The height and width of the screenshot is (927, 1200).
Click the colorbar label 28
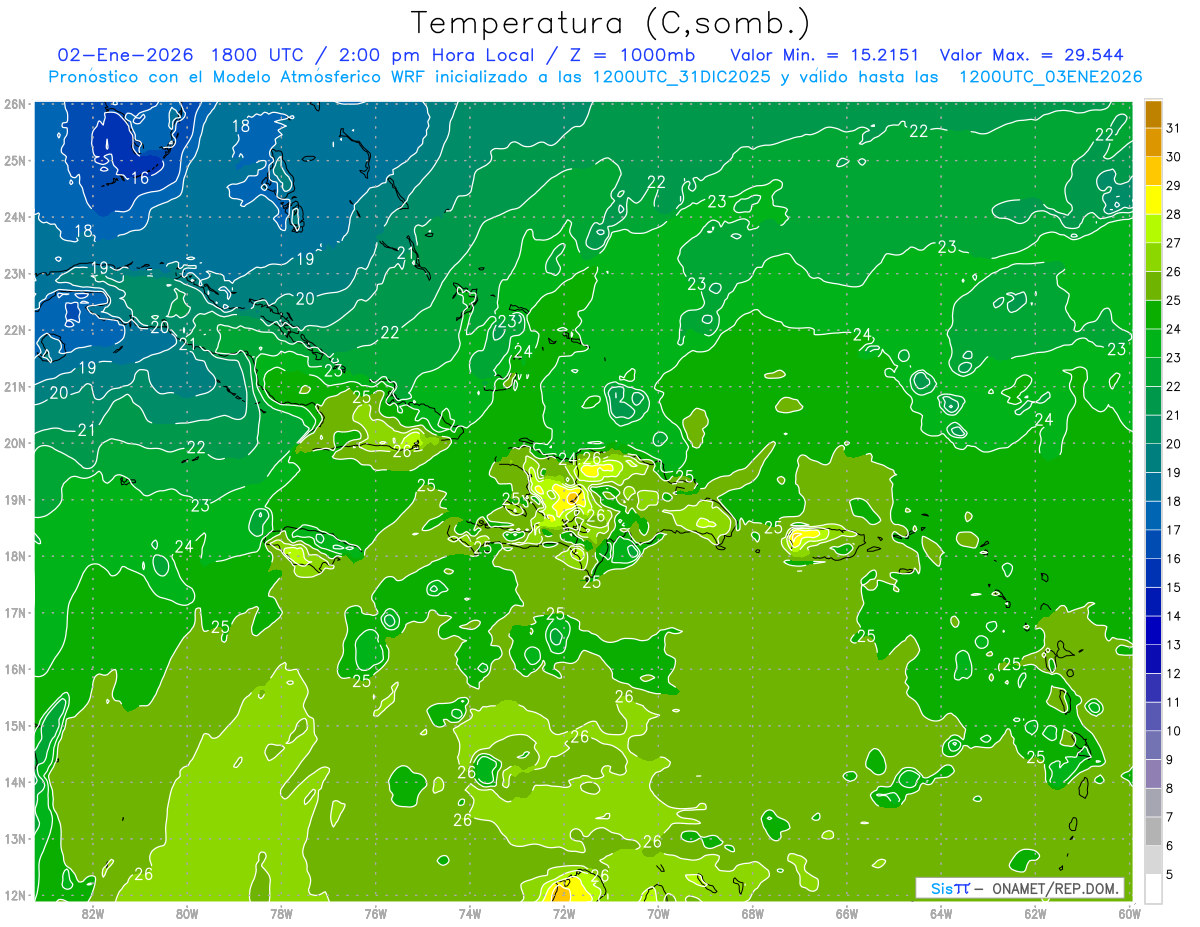pos(1173,214)
